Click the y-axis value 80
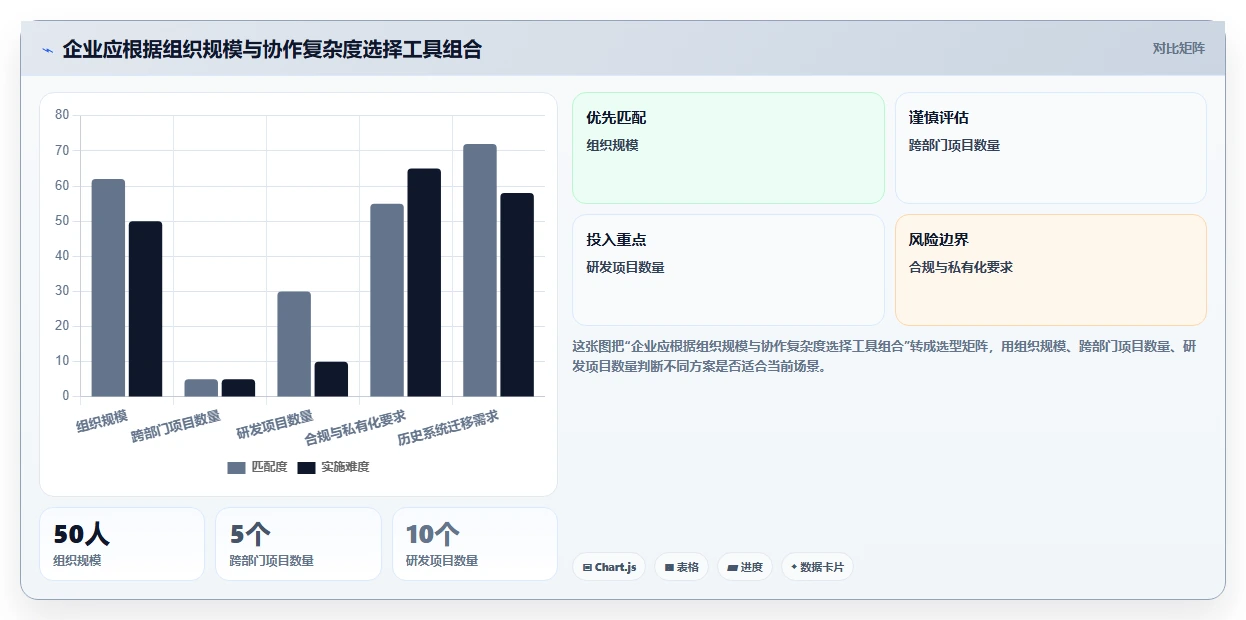Viewport: 1246px width, 620px height. 62,115
